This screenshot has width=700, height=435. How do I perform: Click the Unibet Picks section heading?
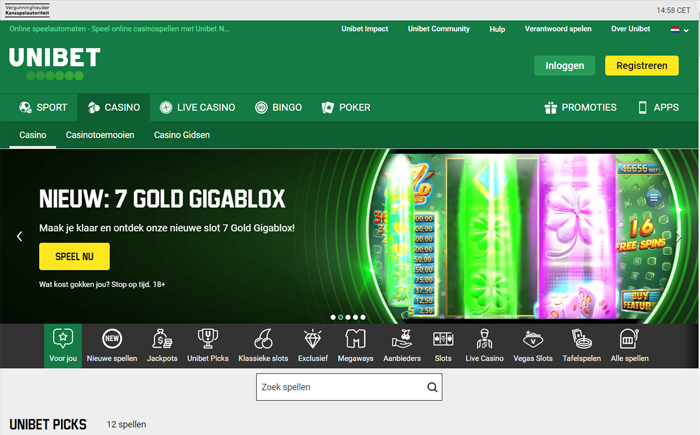pyautogui.click(x=48, y=424)
